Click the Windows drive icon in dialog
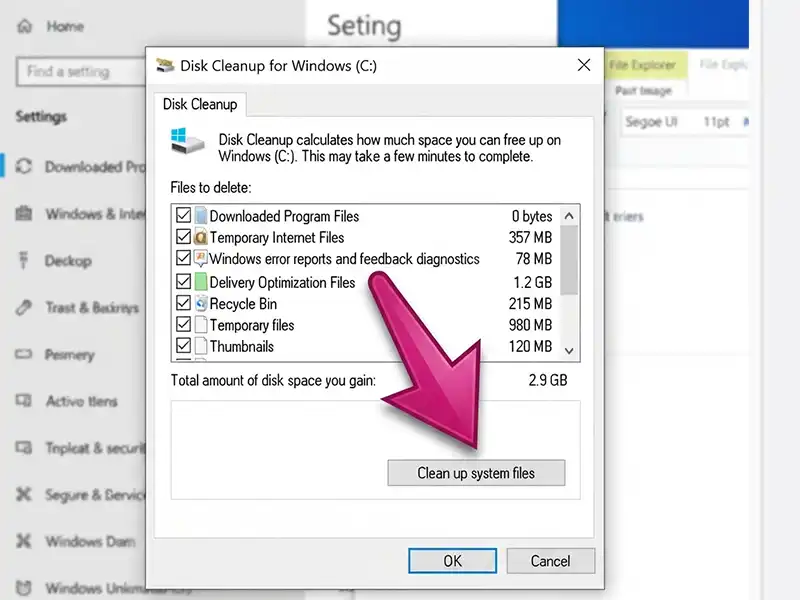 pos(187,141)
